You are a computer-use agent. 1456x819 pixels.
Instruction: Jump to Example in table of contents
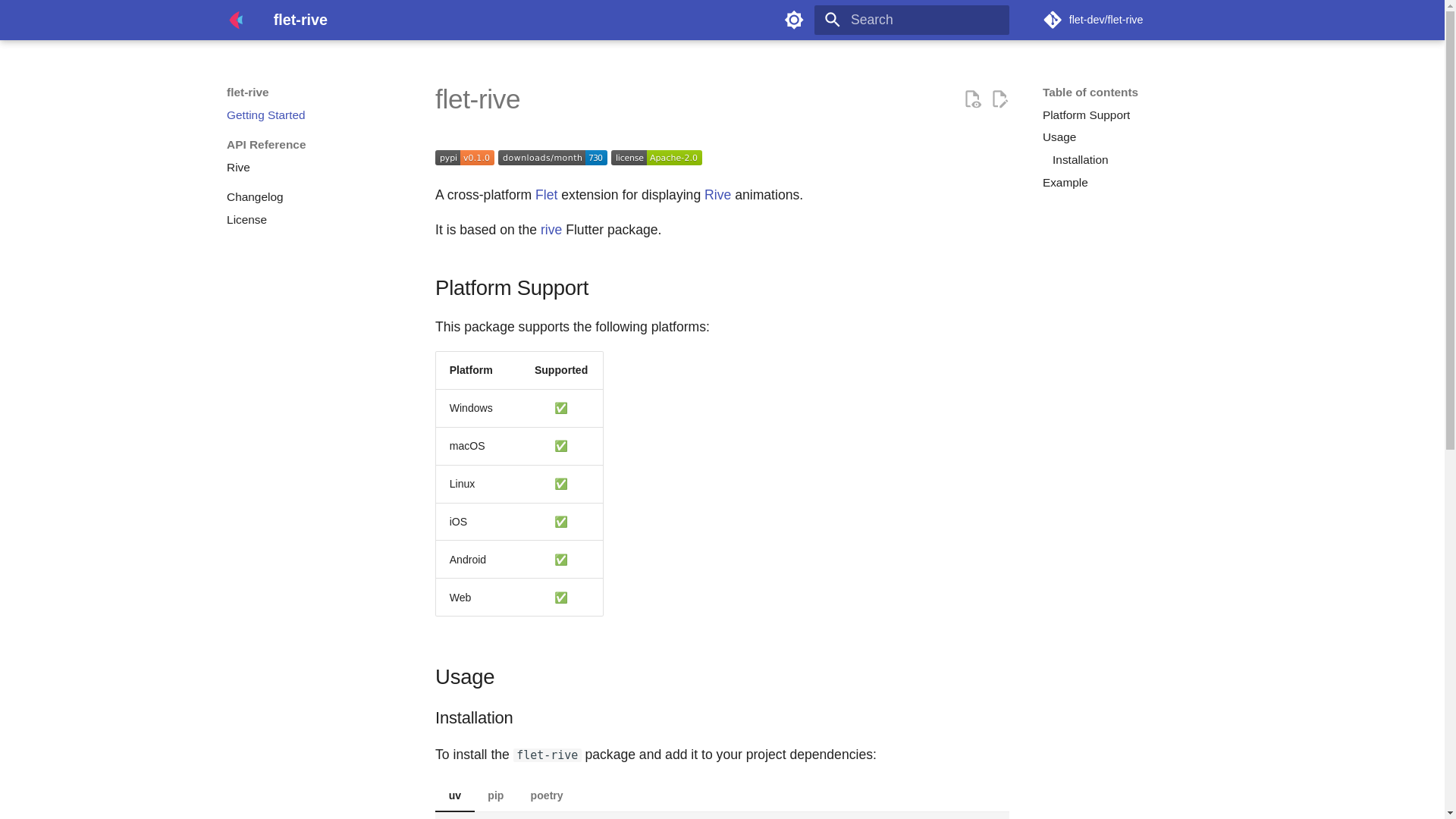click(1065, 183)
